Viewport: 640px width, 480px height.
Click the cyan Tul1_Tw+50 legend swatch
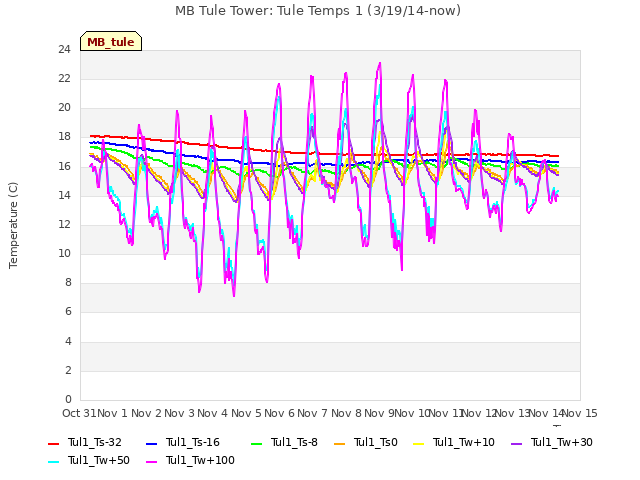(53, 462)
